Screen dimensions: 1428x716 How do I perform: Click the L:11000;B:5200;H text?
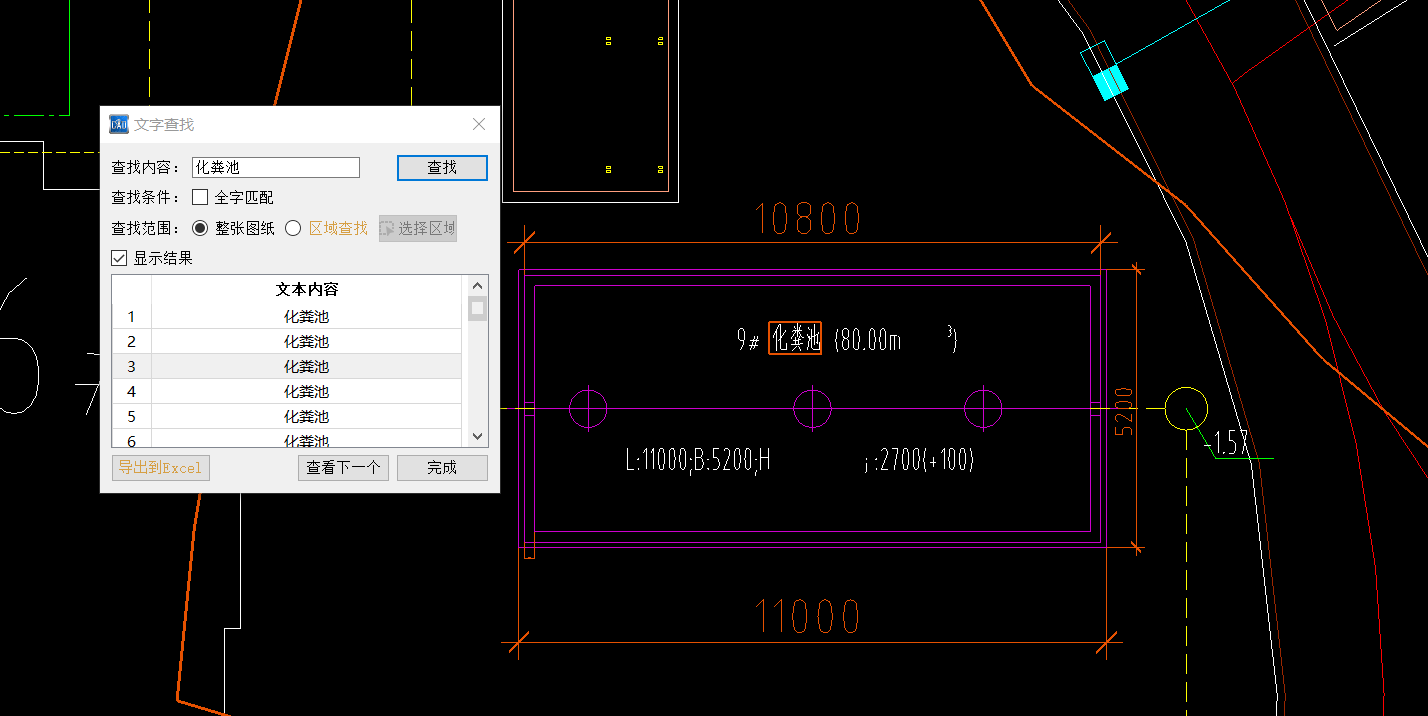pyautogui.click(x=698, y=461)
